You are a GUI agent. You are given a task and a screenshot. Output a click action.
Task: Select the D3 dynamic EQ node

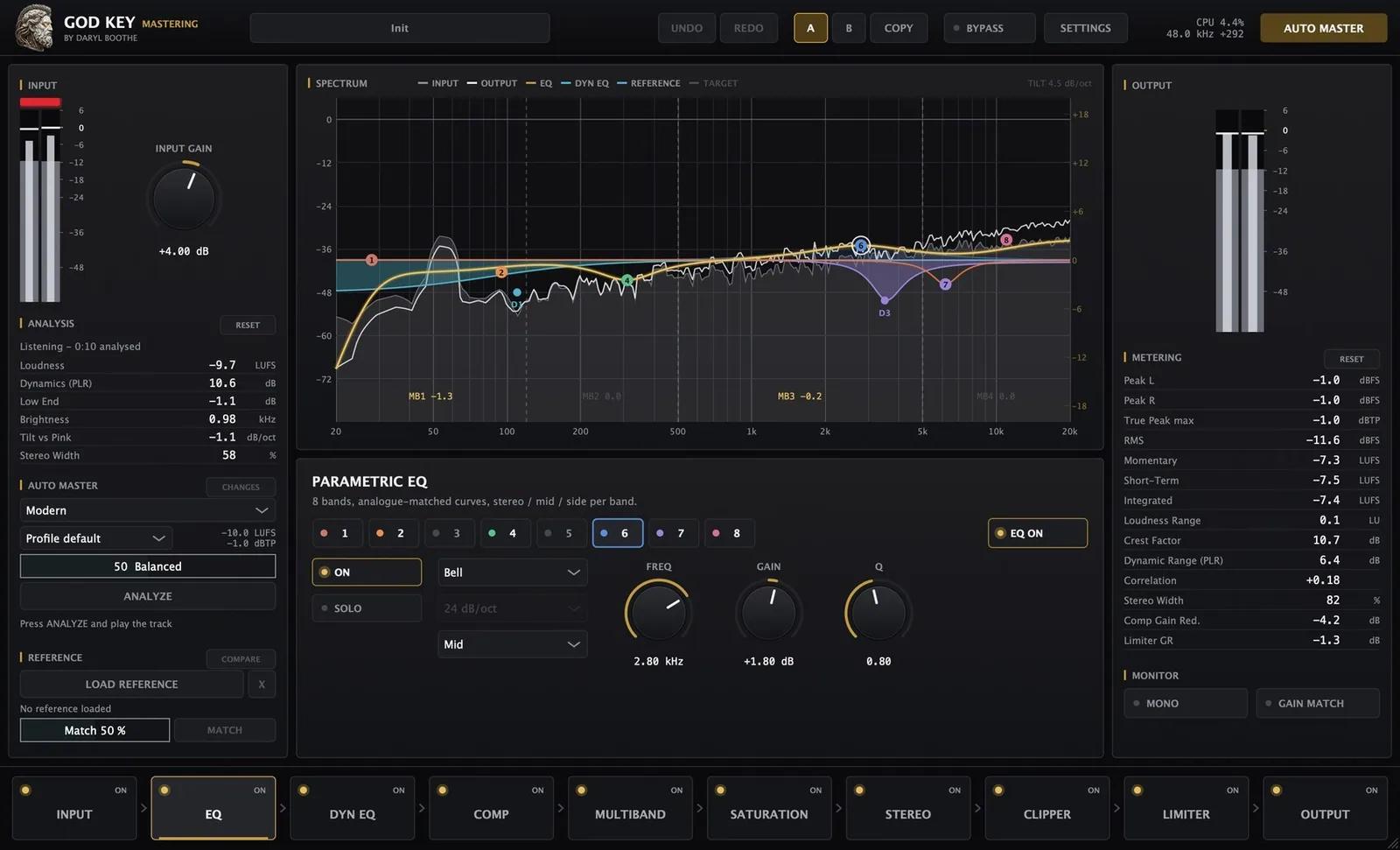(x=885, y=300)
